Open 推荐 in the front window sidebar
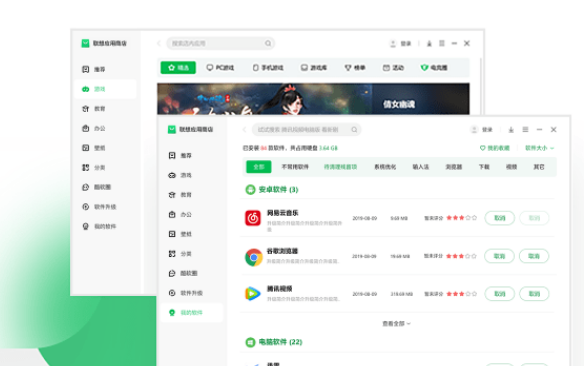Screen dimensions: 584x366 [x=180, y=156]
